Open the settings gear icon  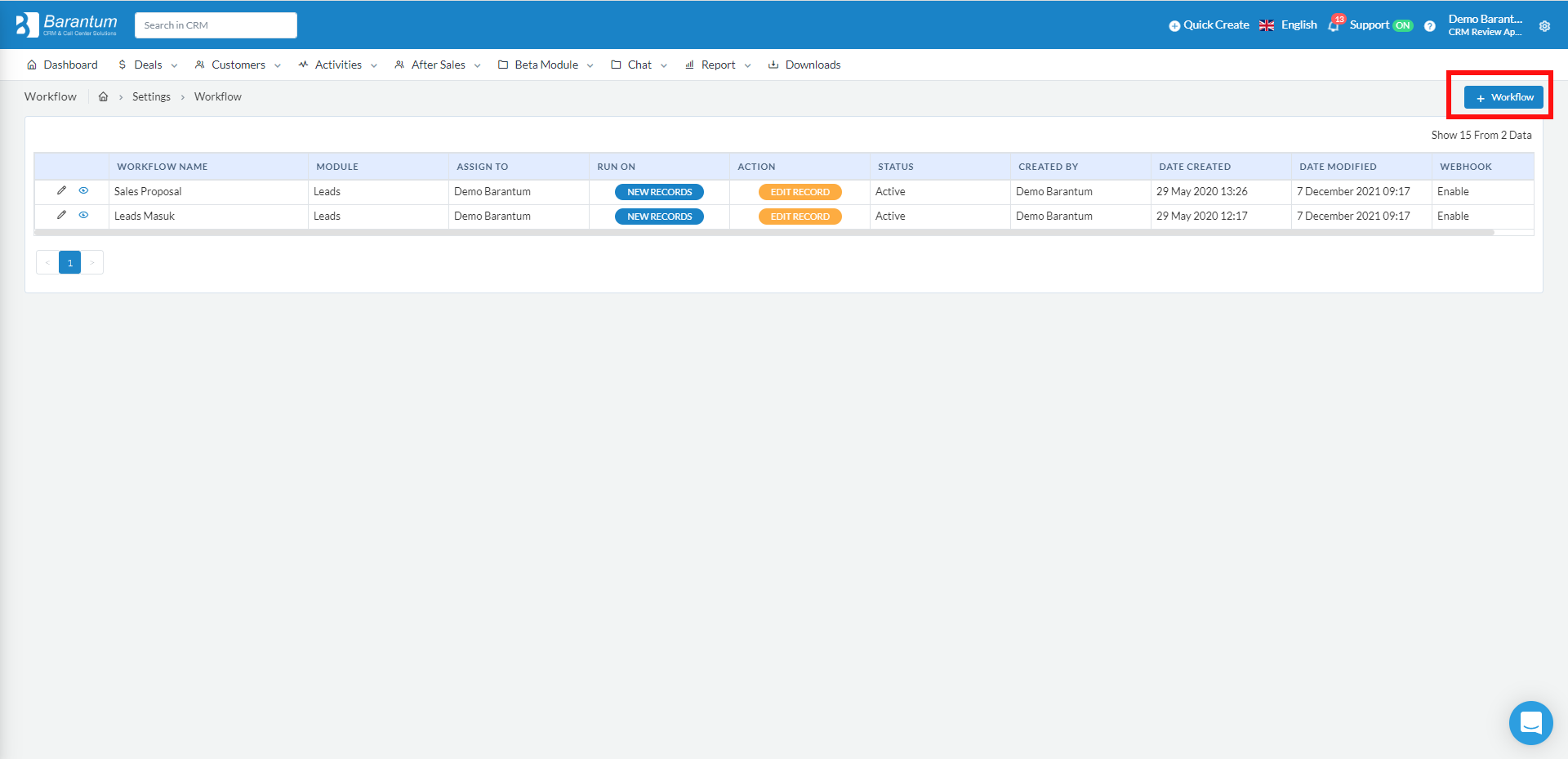[1544, 26]
